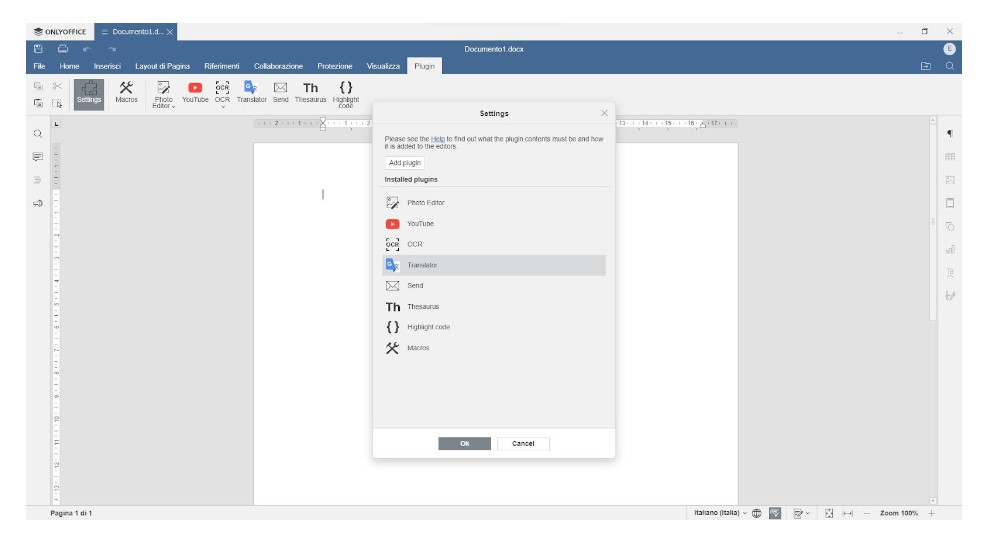
Task: Click the Add plugin button
Action: (405, 163)
